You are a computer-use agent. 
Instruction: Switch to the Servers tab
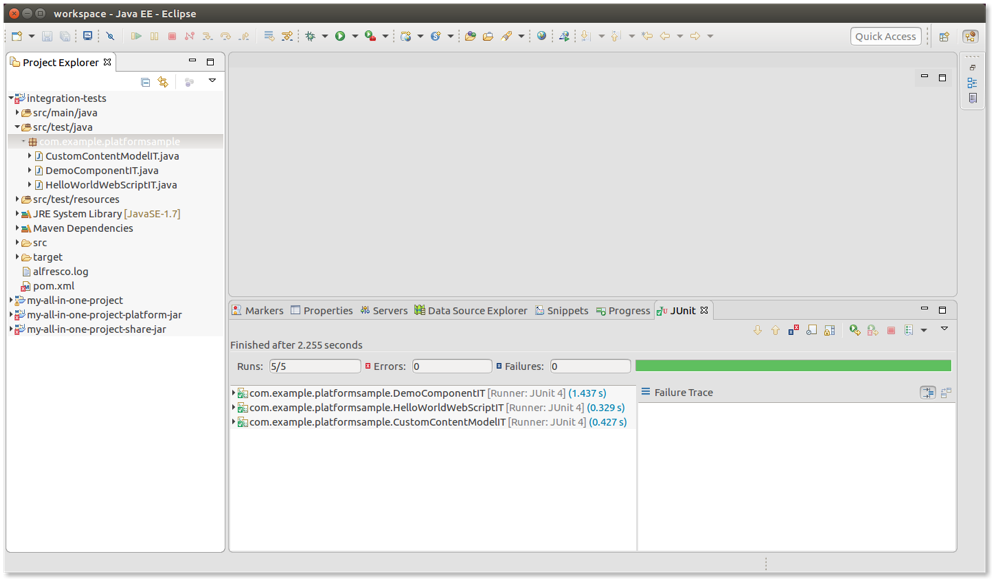[x=384, y=311]
